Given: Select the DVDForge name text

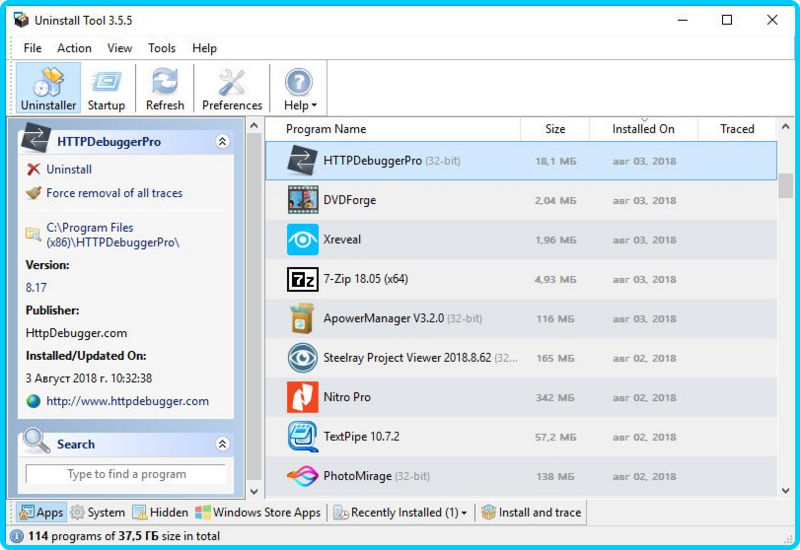Looking at the screenshot, I should 349,200.
